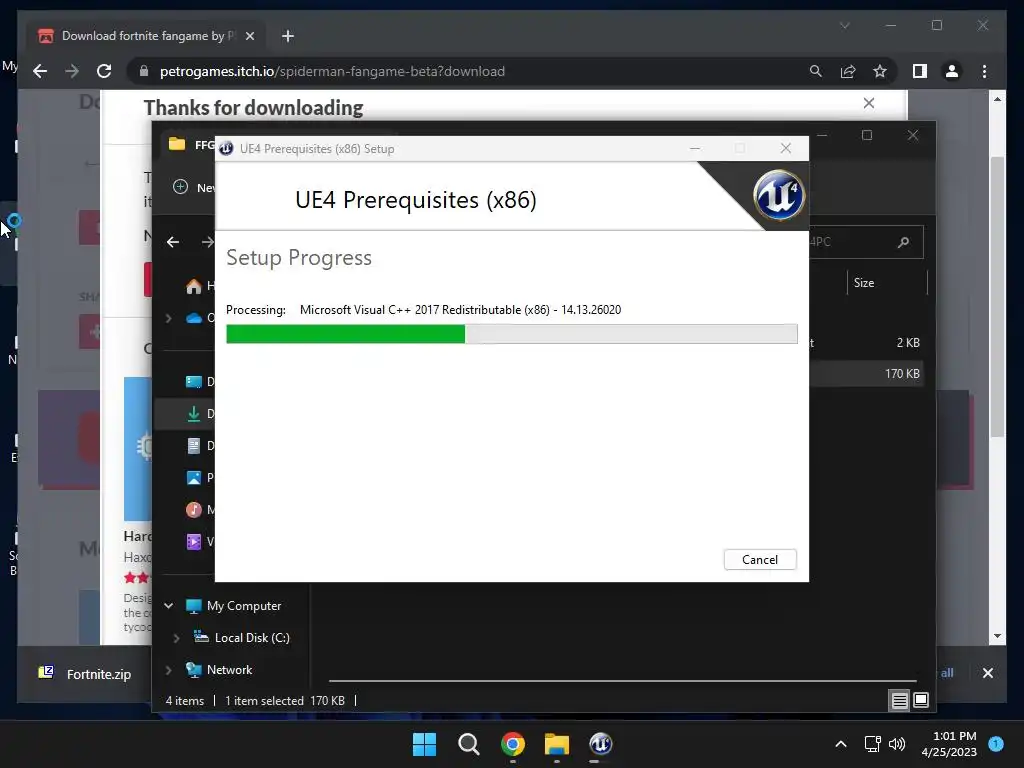Viewport: 1024px width, 768px height.
Task: Select Network in navigation pane
Action: (x=229, y=669)
